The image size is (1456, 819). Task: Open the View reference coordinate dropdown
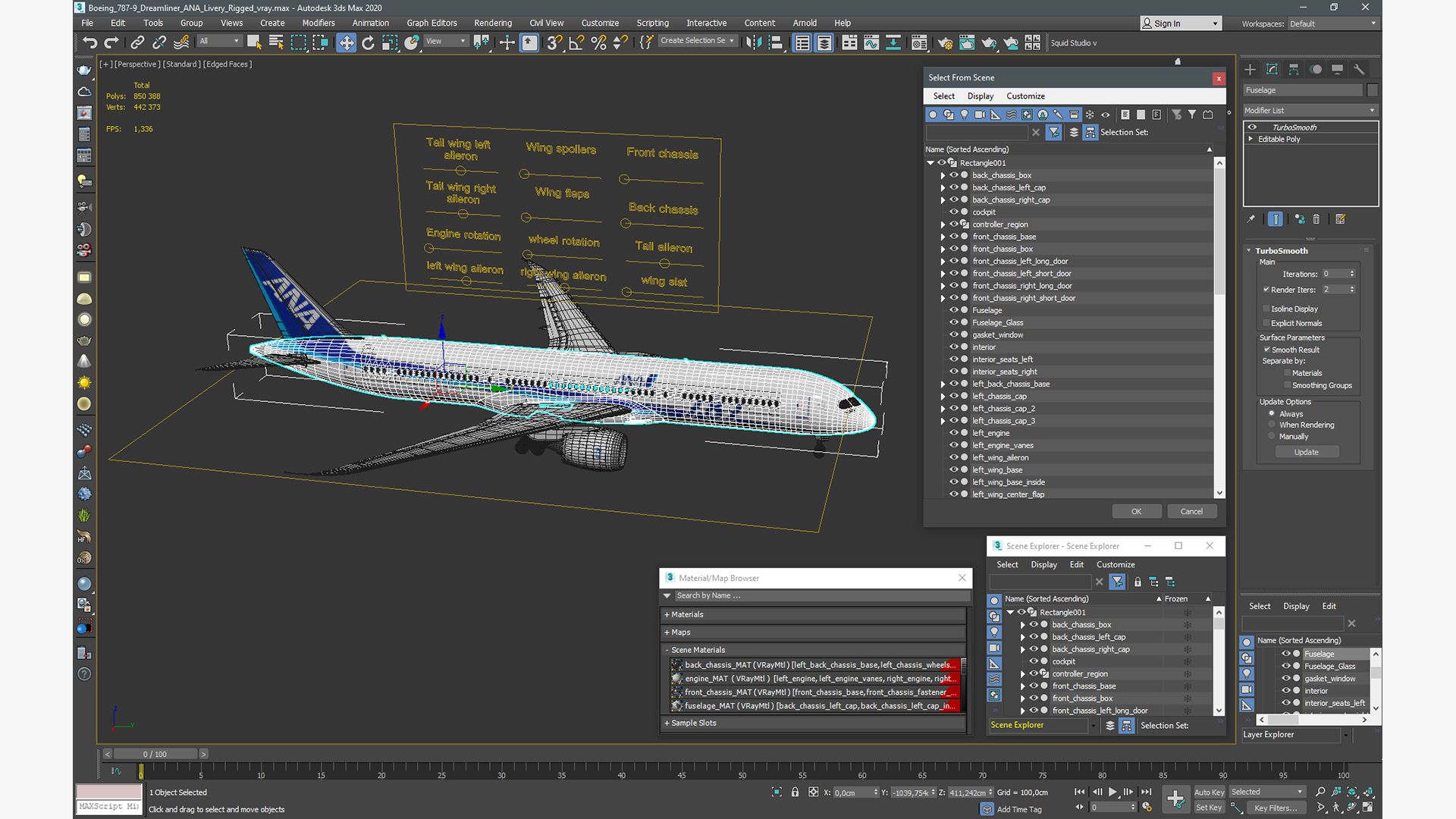(x=446, y=41)
